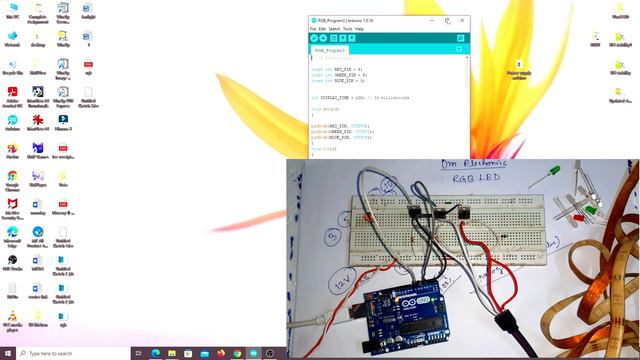The height and width of the screenshot is (360, 640).
Task: Open the Tools menu in Arduino
Action: (347, 29)
